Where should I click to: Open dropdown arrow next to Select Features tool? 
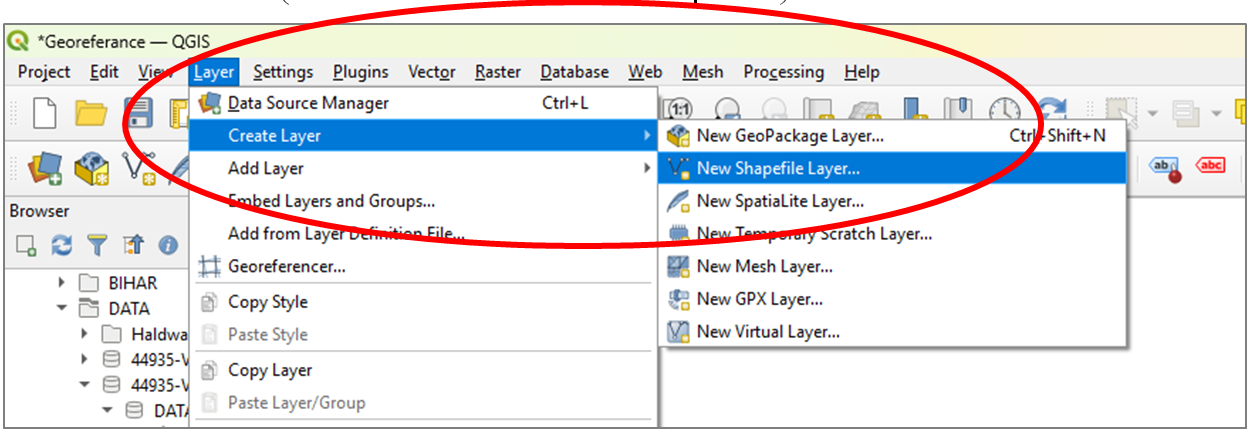1153,113
